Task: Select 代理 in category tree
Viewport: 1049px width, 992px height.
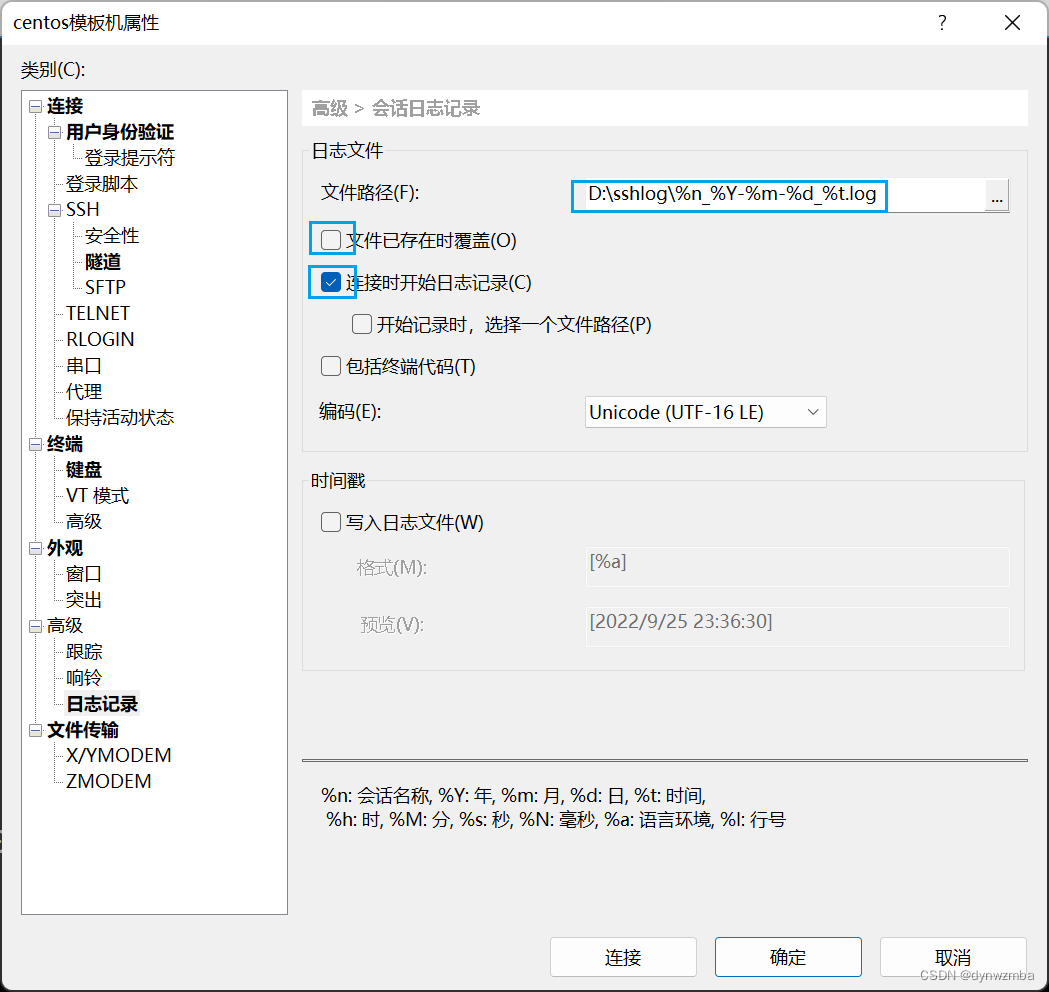Action: tap(84, 392)
